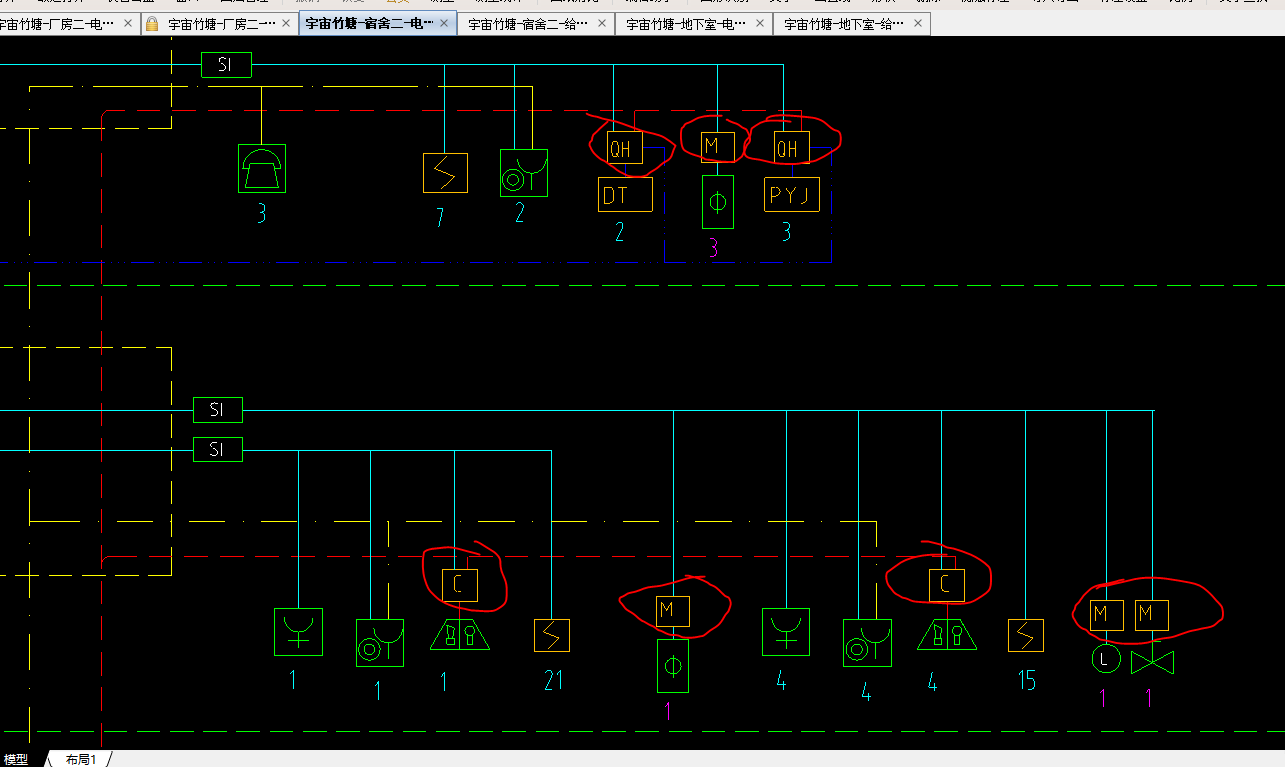Viewport: 1285px width, 767px height.
Task: Select the DT box
Action: click(x=625, y=195)
